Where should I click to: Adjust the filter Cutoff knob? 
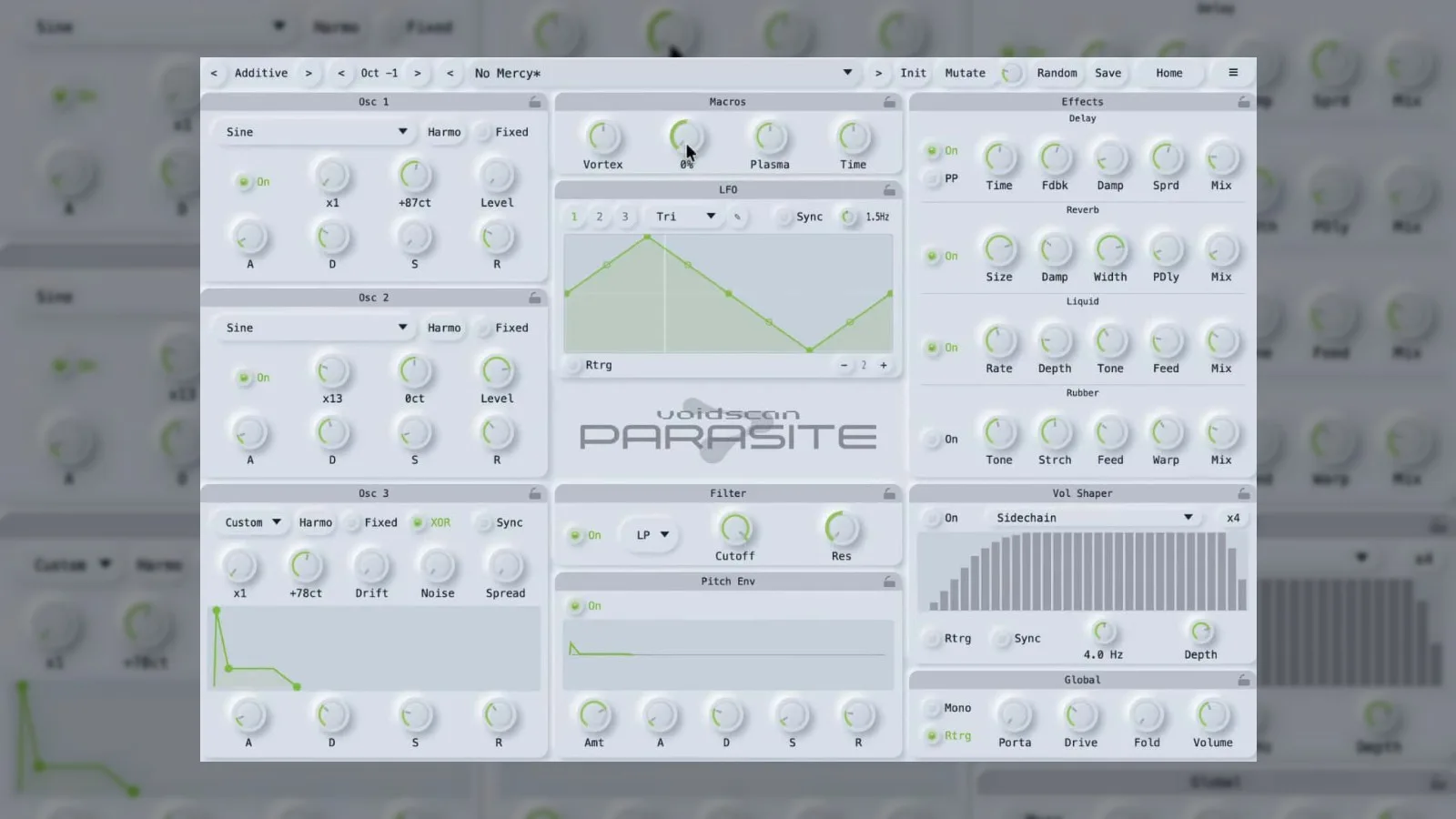coord(734,528)
